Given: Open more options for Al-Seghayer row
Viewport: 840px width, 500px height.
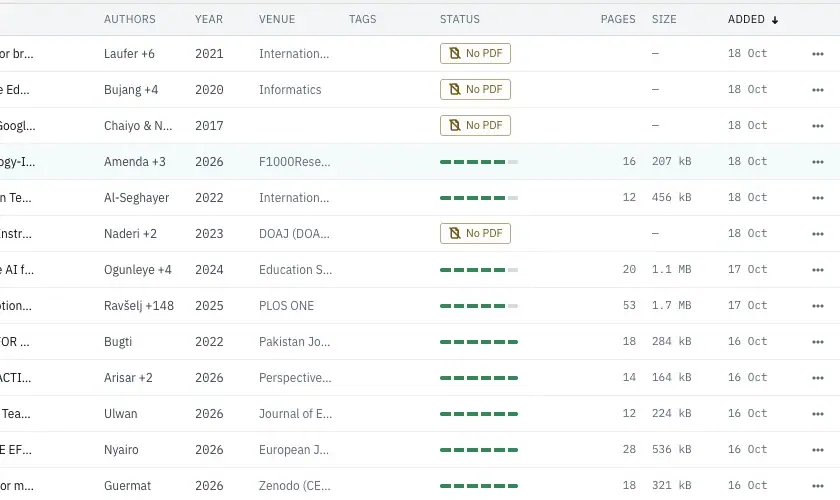Looking at the screenshot, I should [x=818, y=198].
